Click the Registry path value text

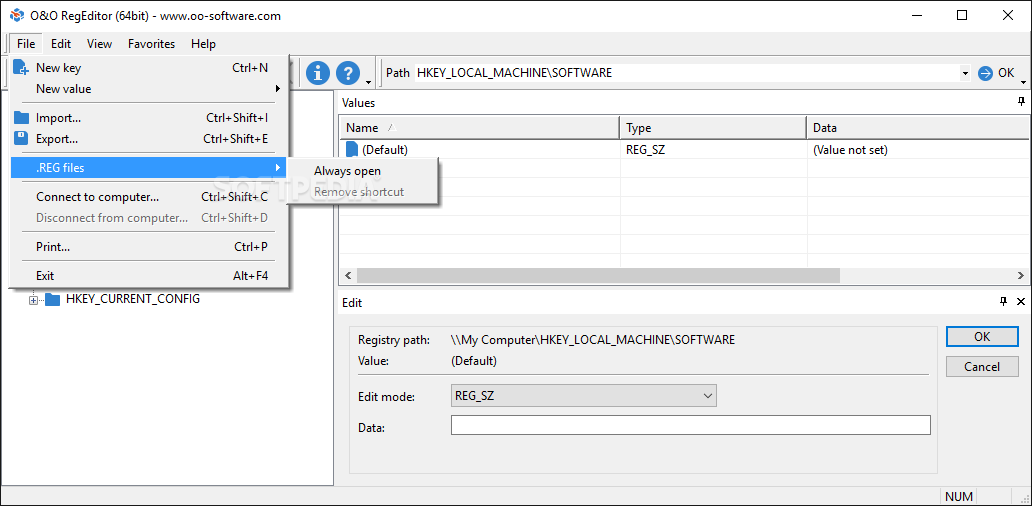click(593, 340)
